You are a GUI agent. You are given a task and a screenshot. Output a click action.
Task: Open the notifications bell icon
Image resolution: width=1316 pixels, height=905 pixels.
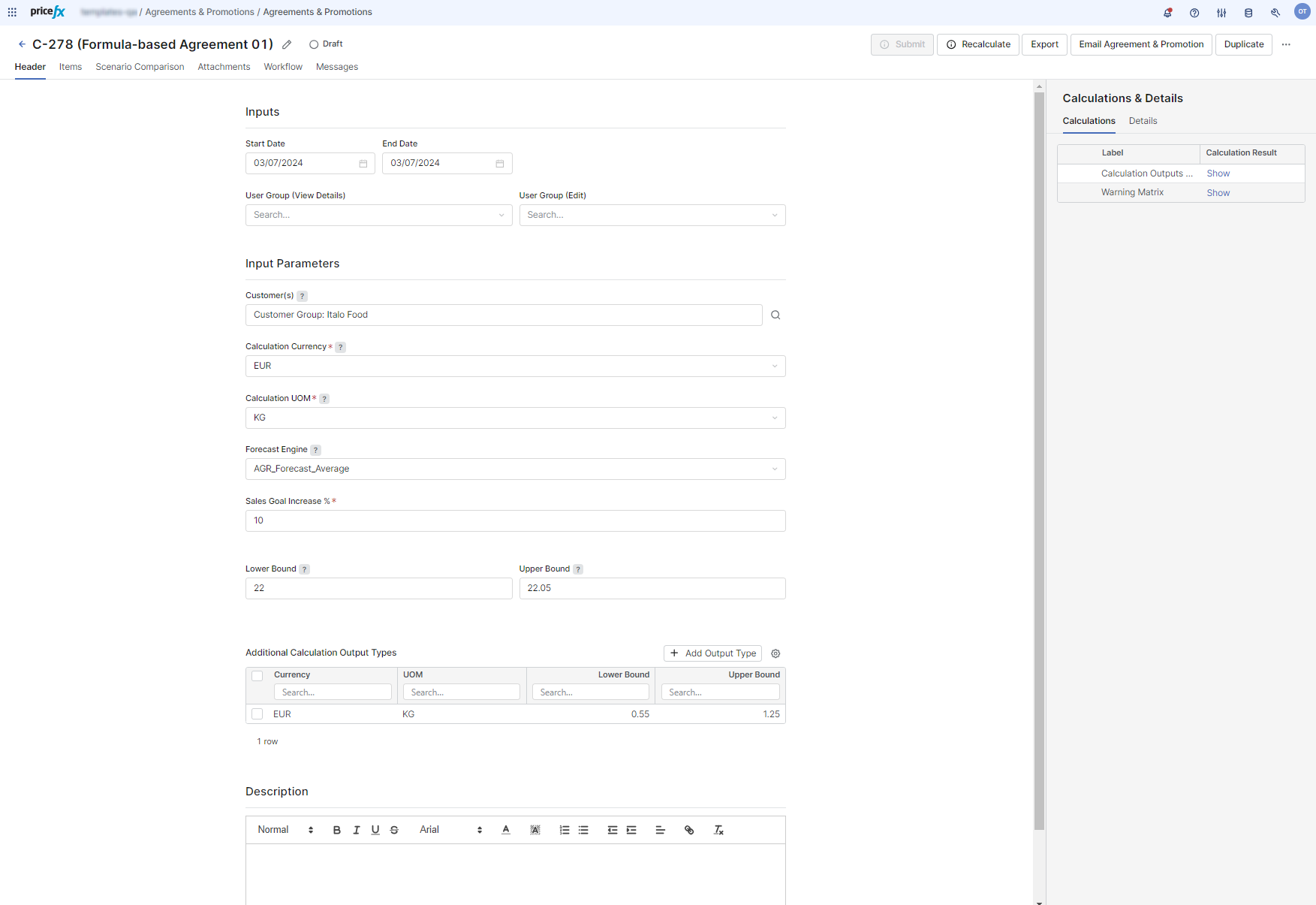click(x=1167, y=13)
